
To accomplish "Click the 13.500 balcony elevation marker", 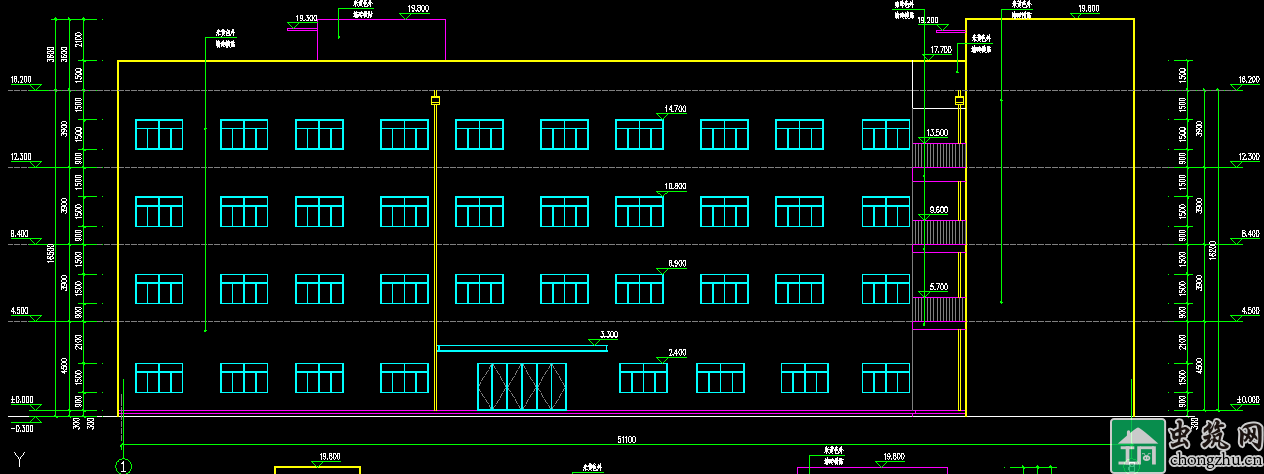I will [938, 133].
